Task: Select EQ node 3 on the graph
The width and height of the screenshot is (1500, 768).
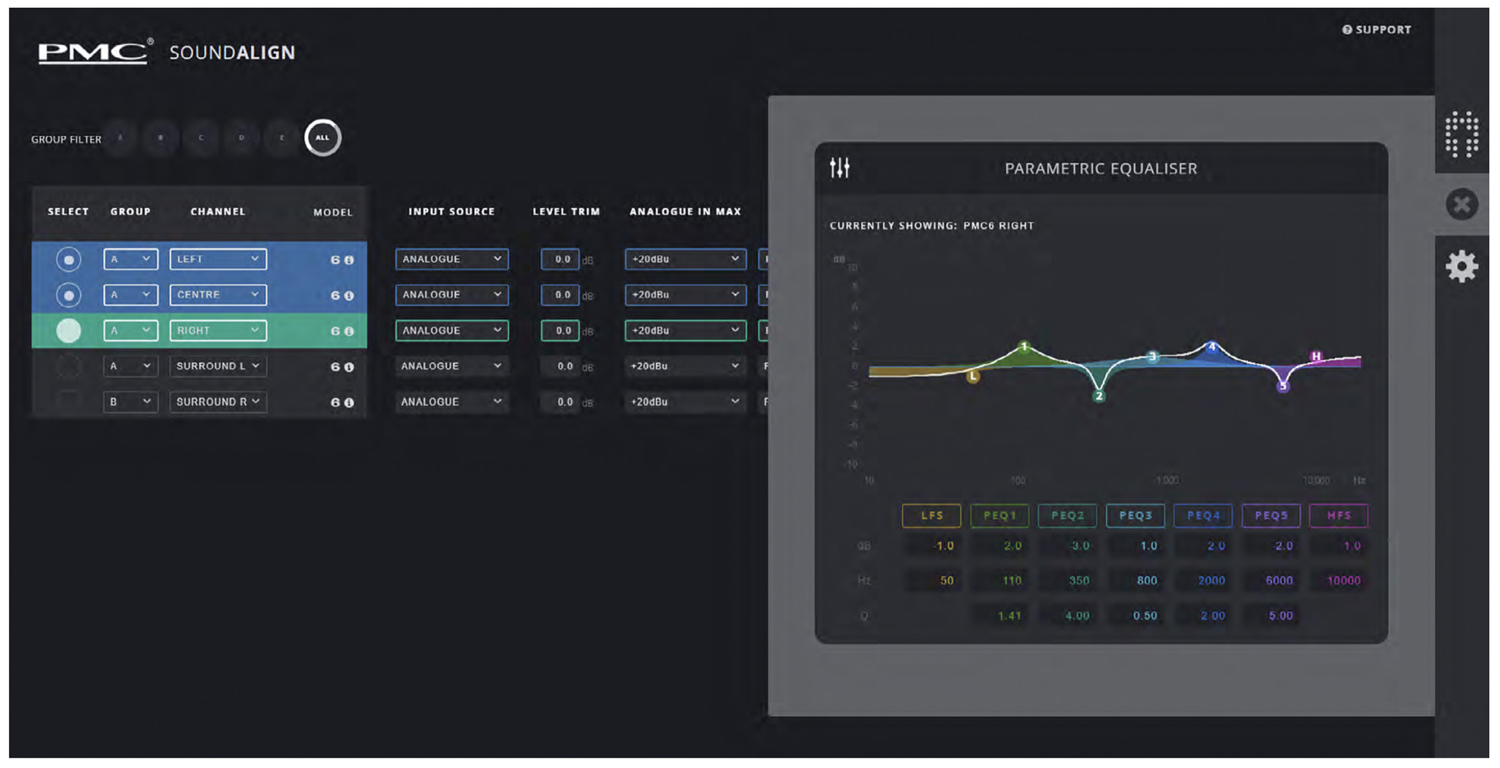Action: 1152,356
